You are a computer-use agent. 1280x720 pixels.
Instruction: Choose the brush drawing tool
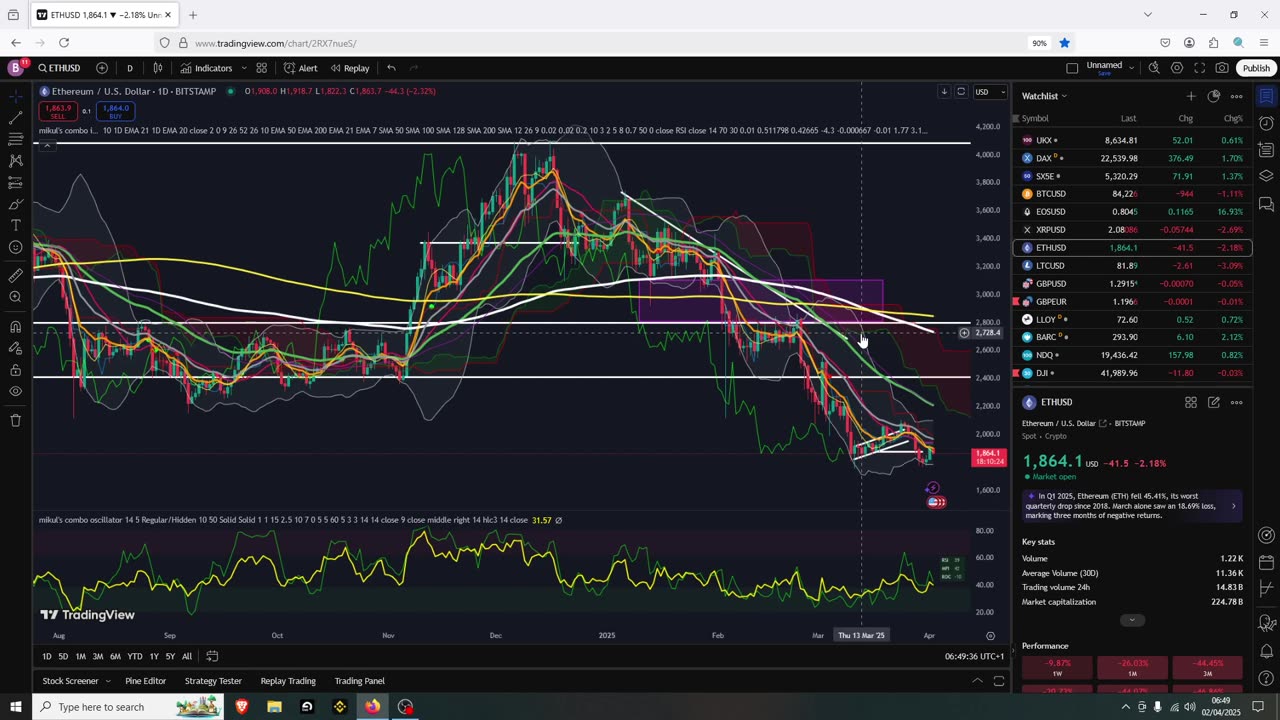coord(15,204)
